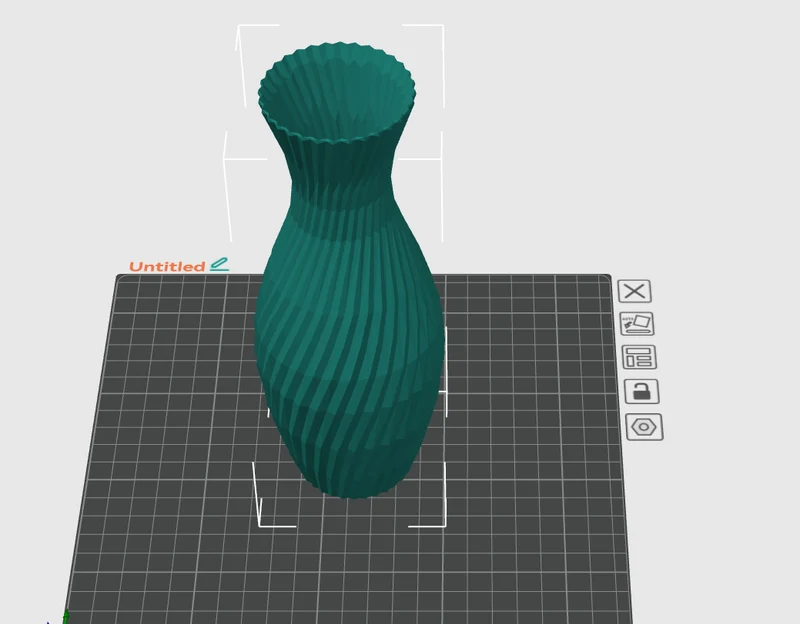Click the green axis gizmo at plate corner
Screen dimensions: 800x624
(65, 616)
